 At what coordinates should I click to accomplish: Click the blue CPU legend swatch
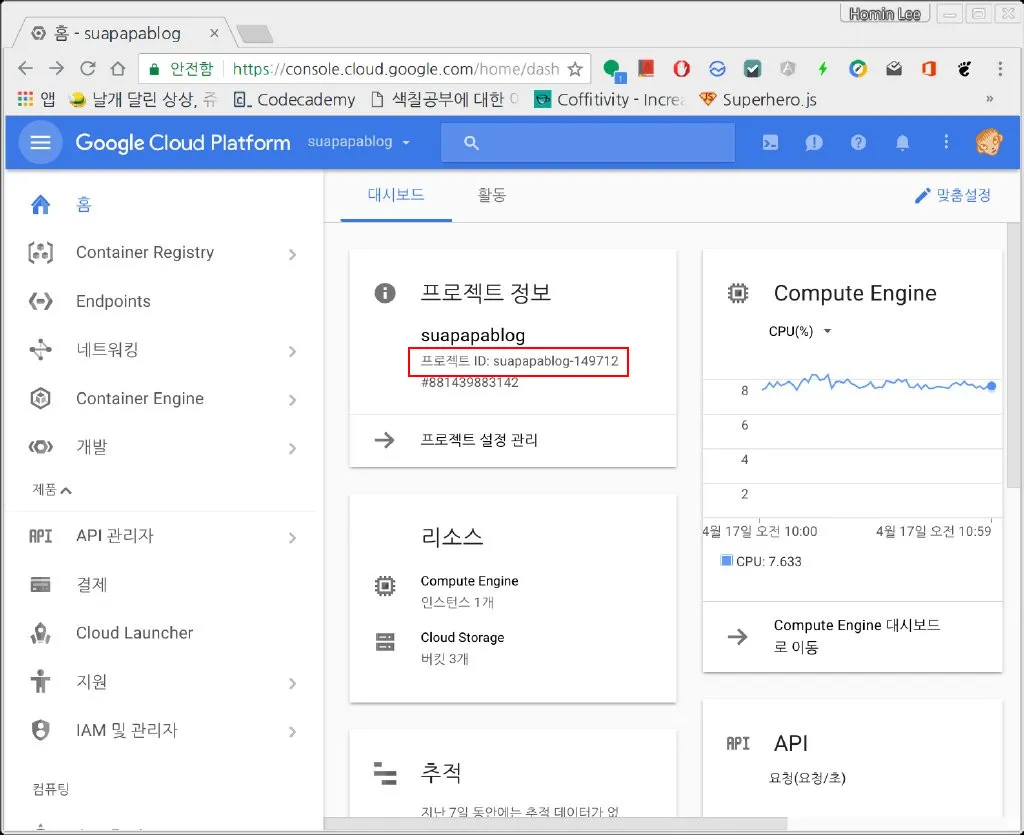tap(726, 560)
